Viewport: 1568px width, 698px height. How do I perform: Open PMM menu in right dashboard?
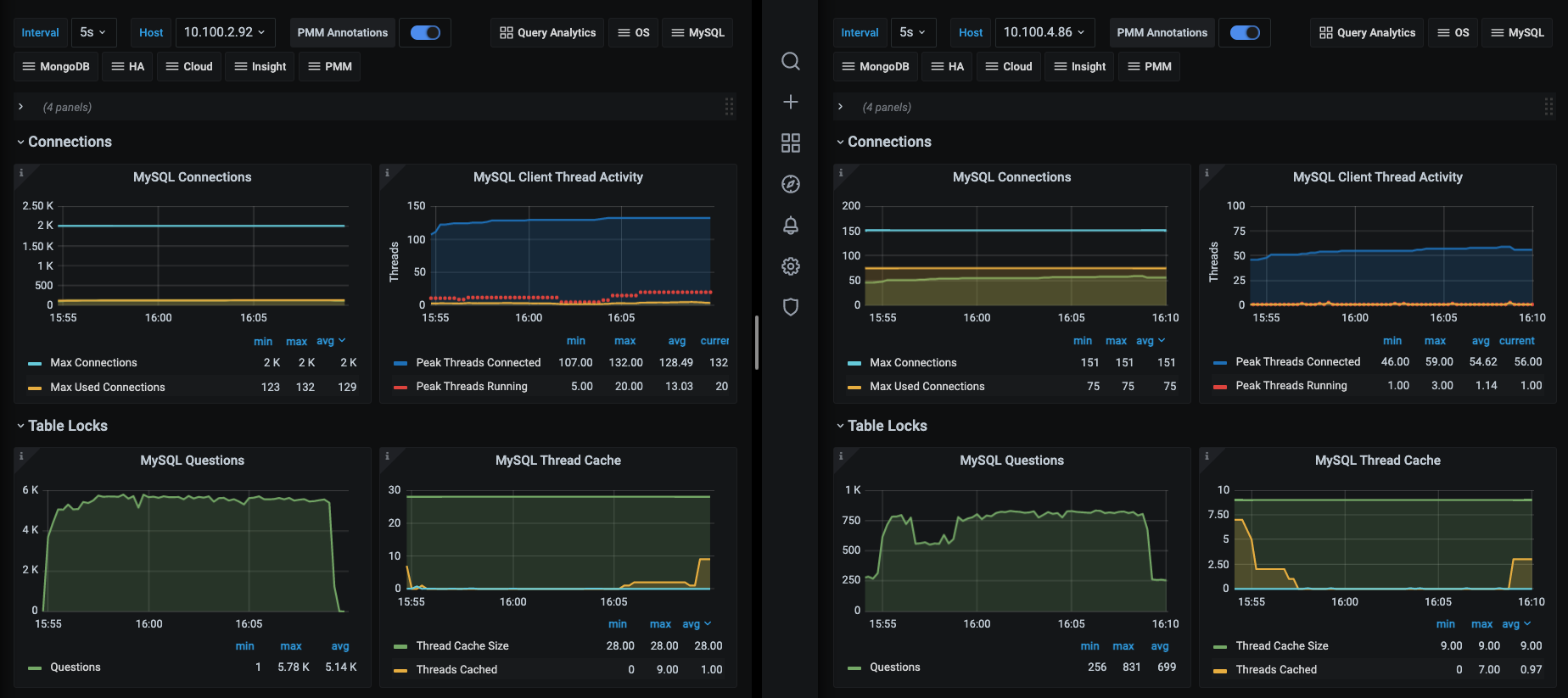coord(1149,66)
